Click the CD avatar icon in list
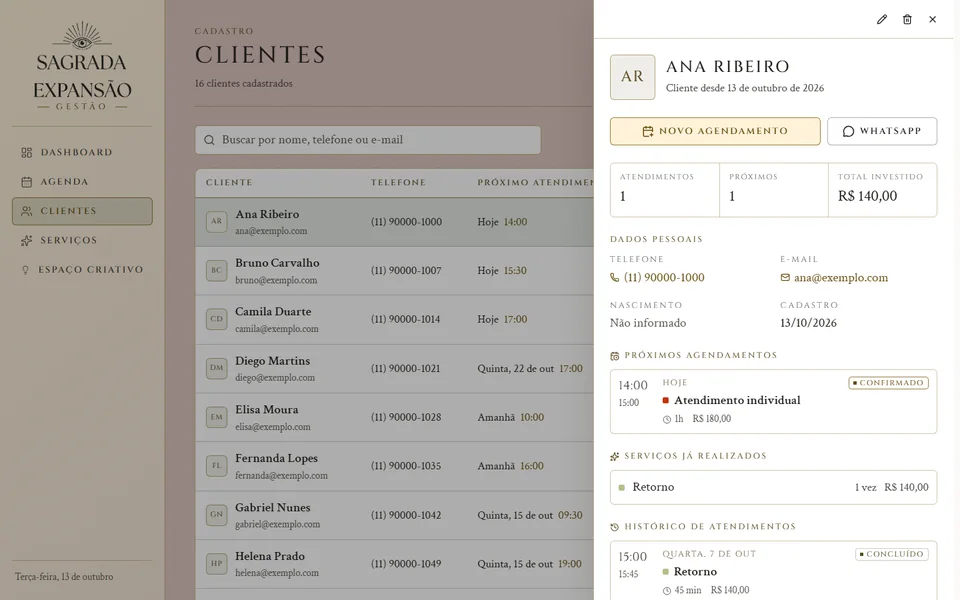Image resolution: width=960 pixels, height=600 pixels. [217, 320]
